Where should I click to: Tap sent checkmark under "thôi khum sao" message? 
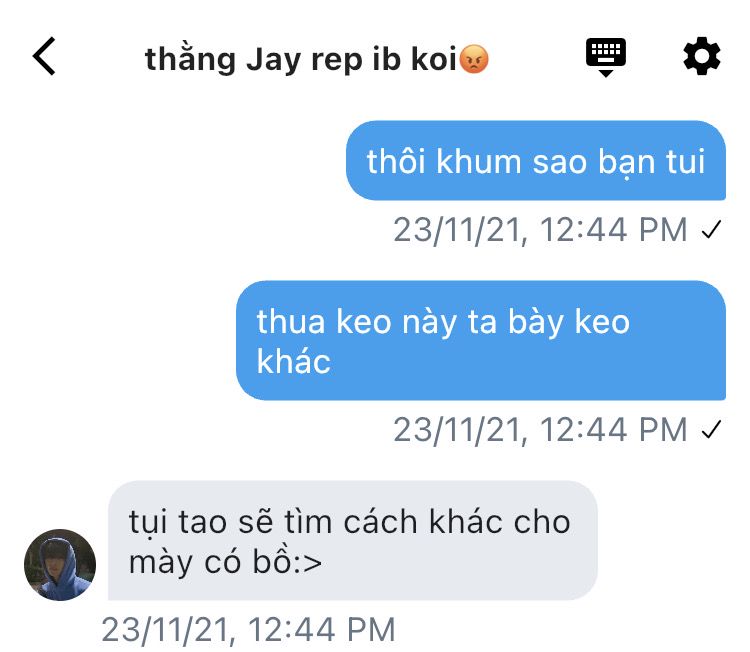(711, 230)
